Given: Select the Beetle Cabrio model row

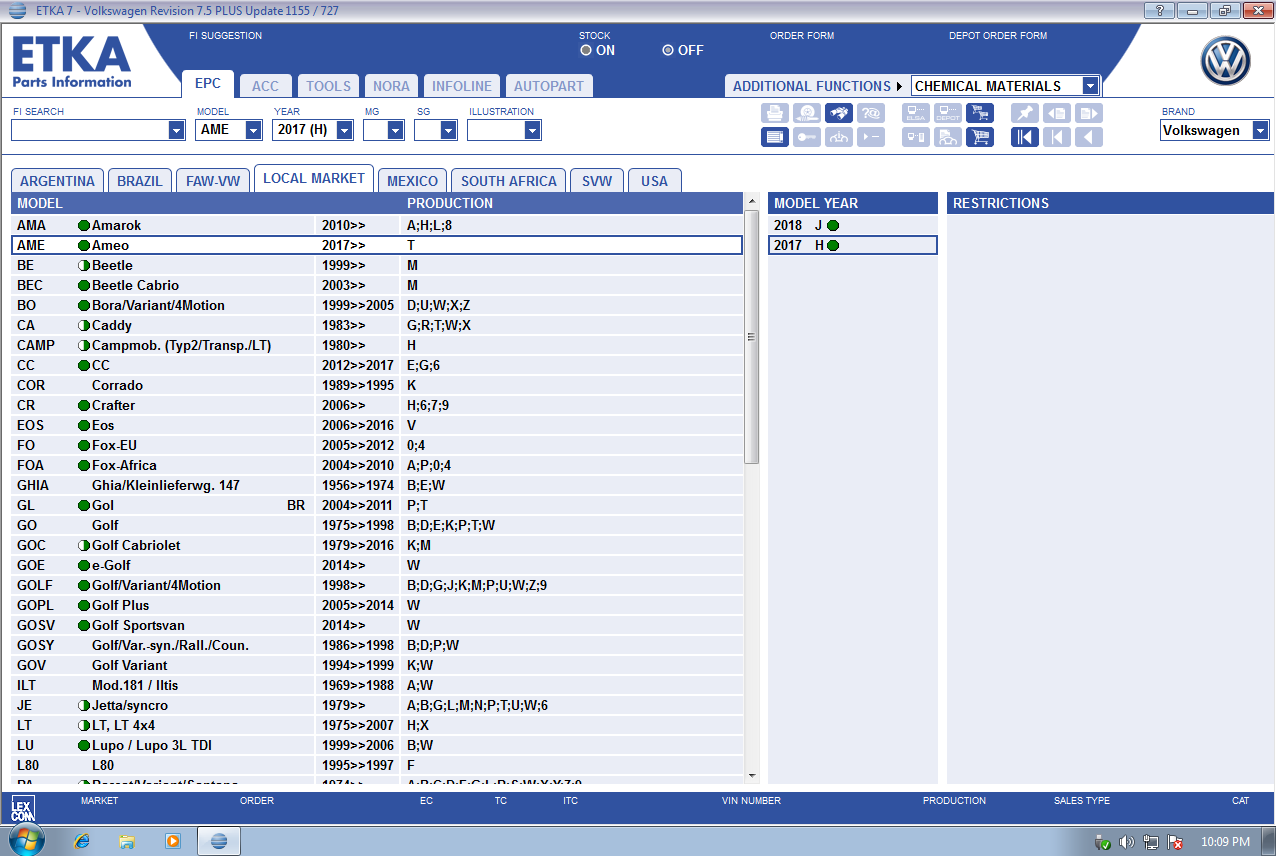Looking at the screenshot, I should (377, 285).
